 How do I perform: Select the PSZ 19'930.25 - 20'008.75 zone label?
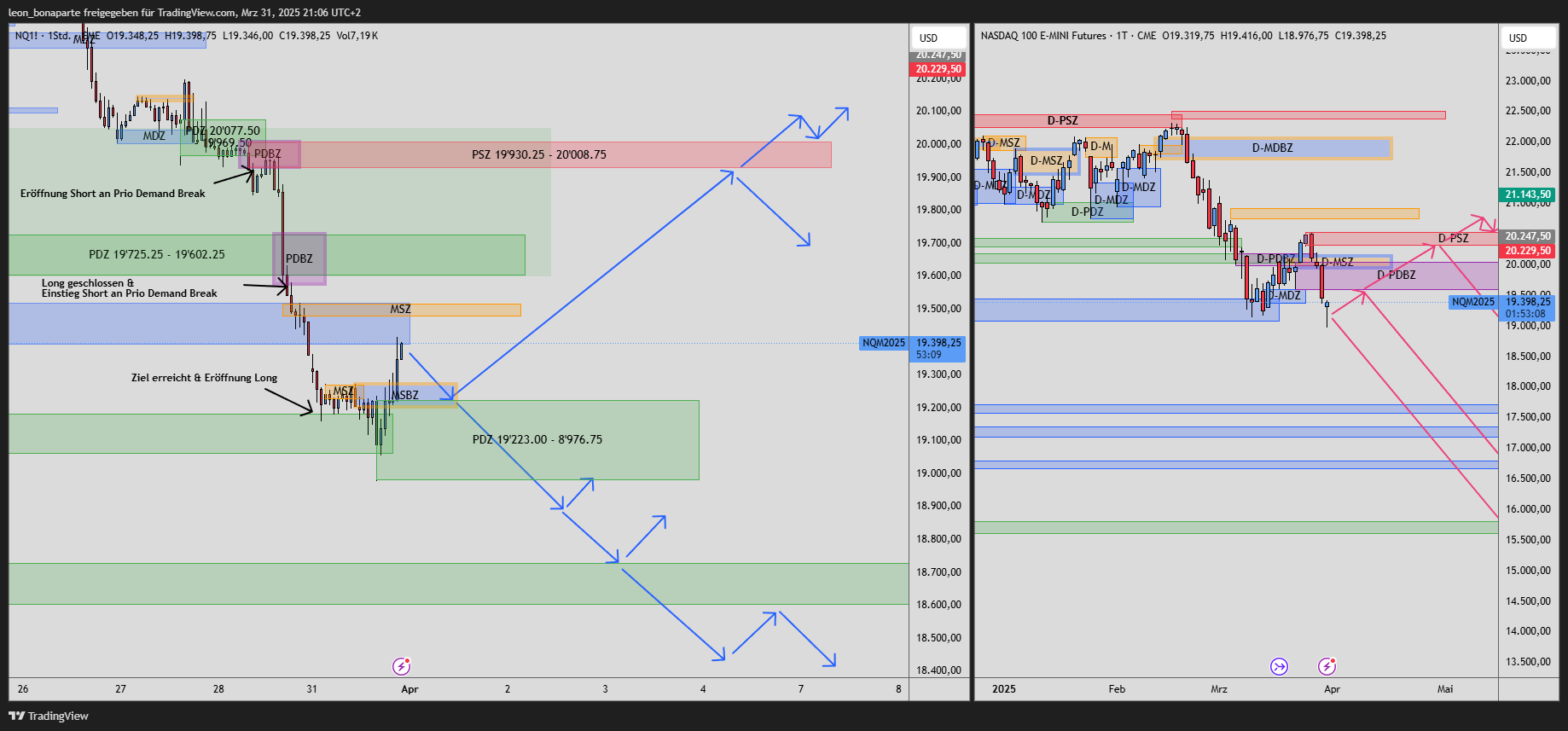[539, 154]
